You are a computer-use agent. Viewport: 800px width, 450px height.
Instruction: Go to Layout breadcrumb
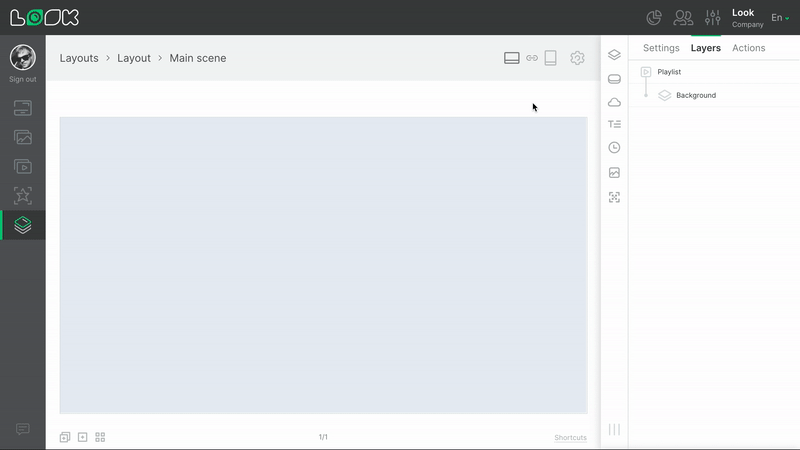click(x=134, y=58)
